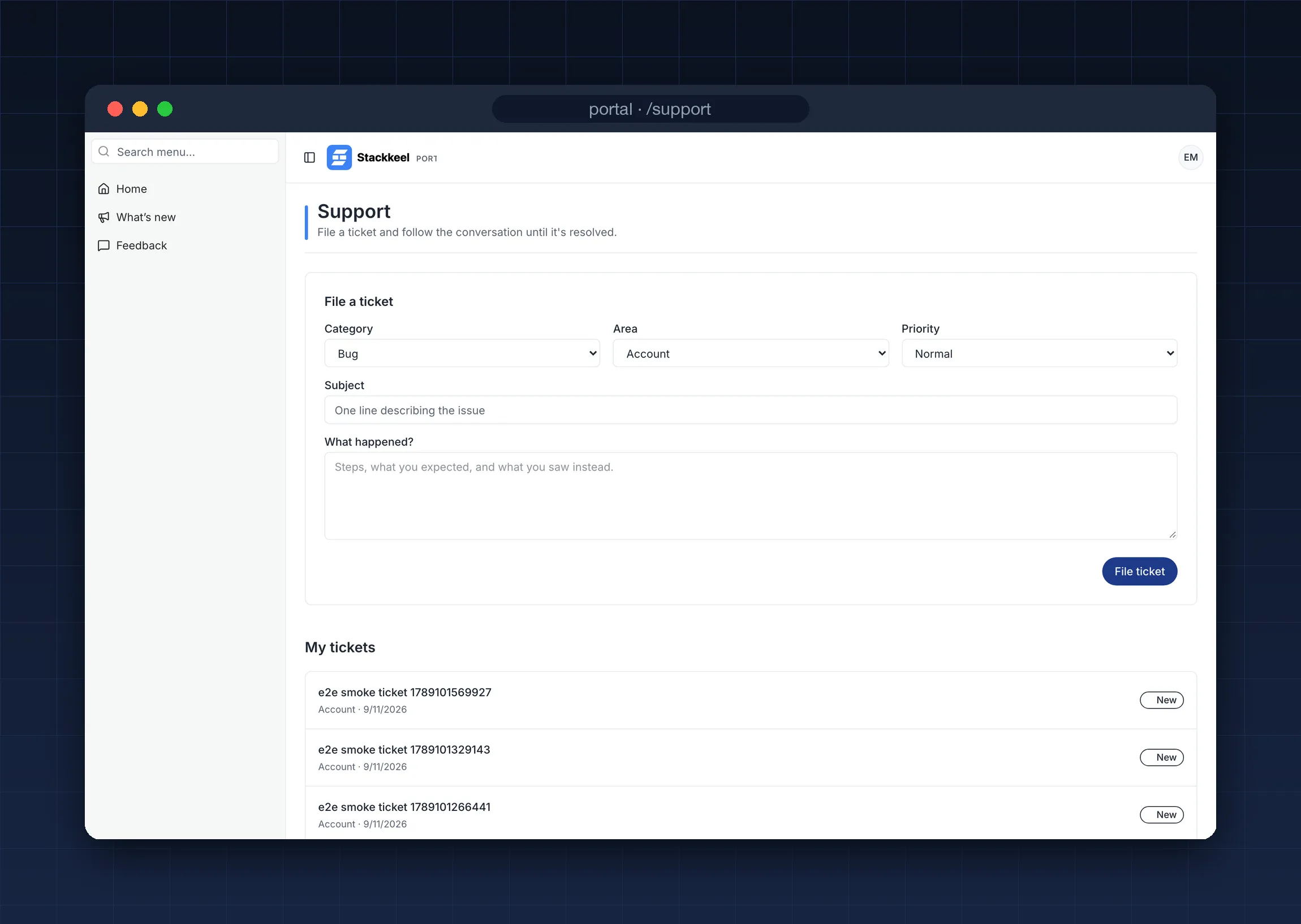The image size is (1301, 924).
Task: Open What's new menu item
Action: pyautogui.click(x=185, y=217)
